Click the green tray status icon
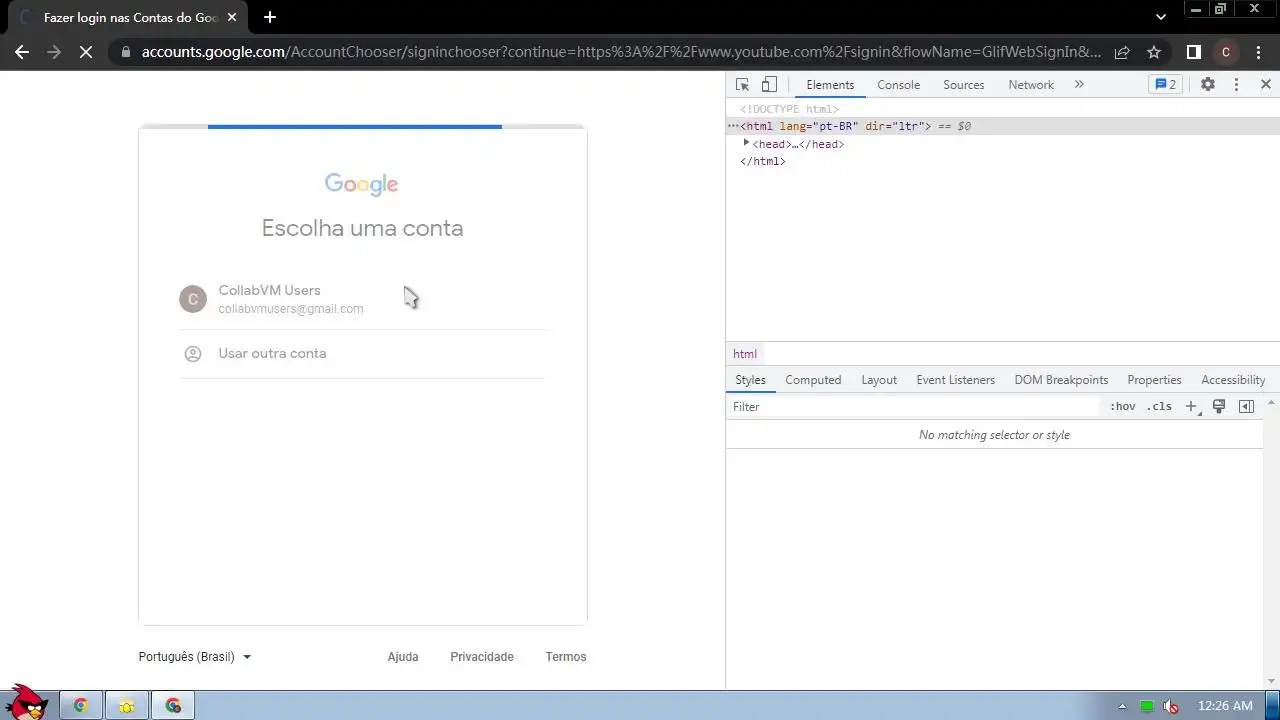The width and height of the screenshot is (1280, 720). coord(1147,706)
